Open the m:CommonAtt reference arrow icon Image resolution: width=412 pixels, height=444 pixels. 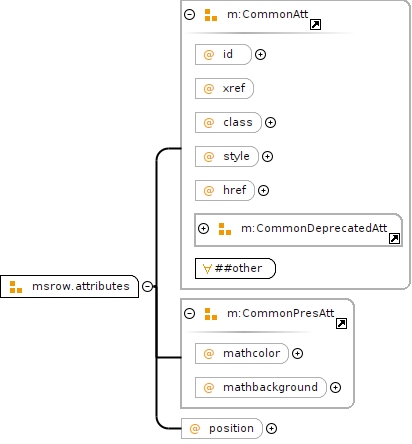point(315,25)
